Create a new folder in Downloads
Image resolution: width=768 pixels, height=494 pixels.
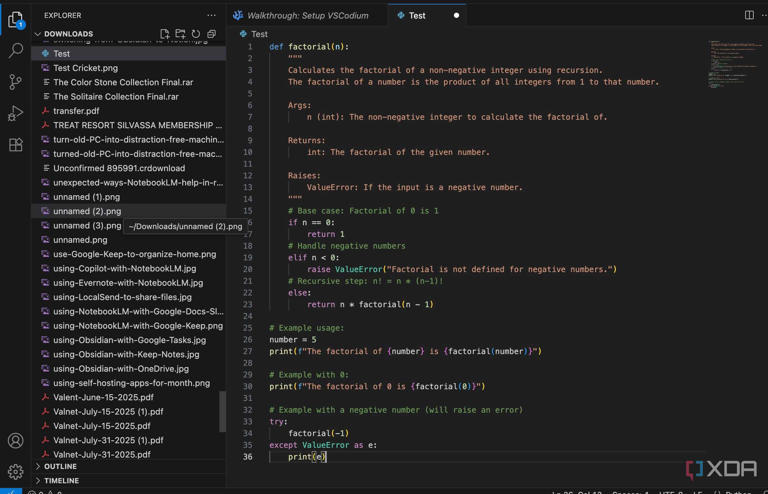tap(180, 34)
